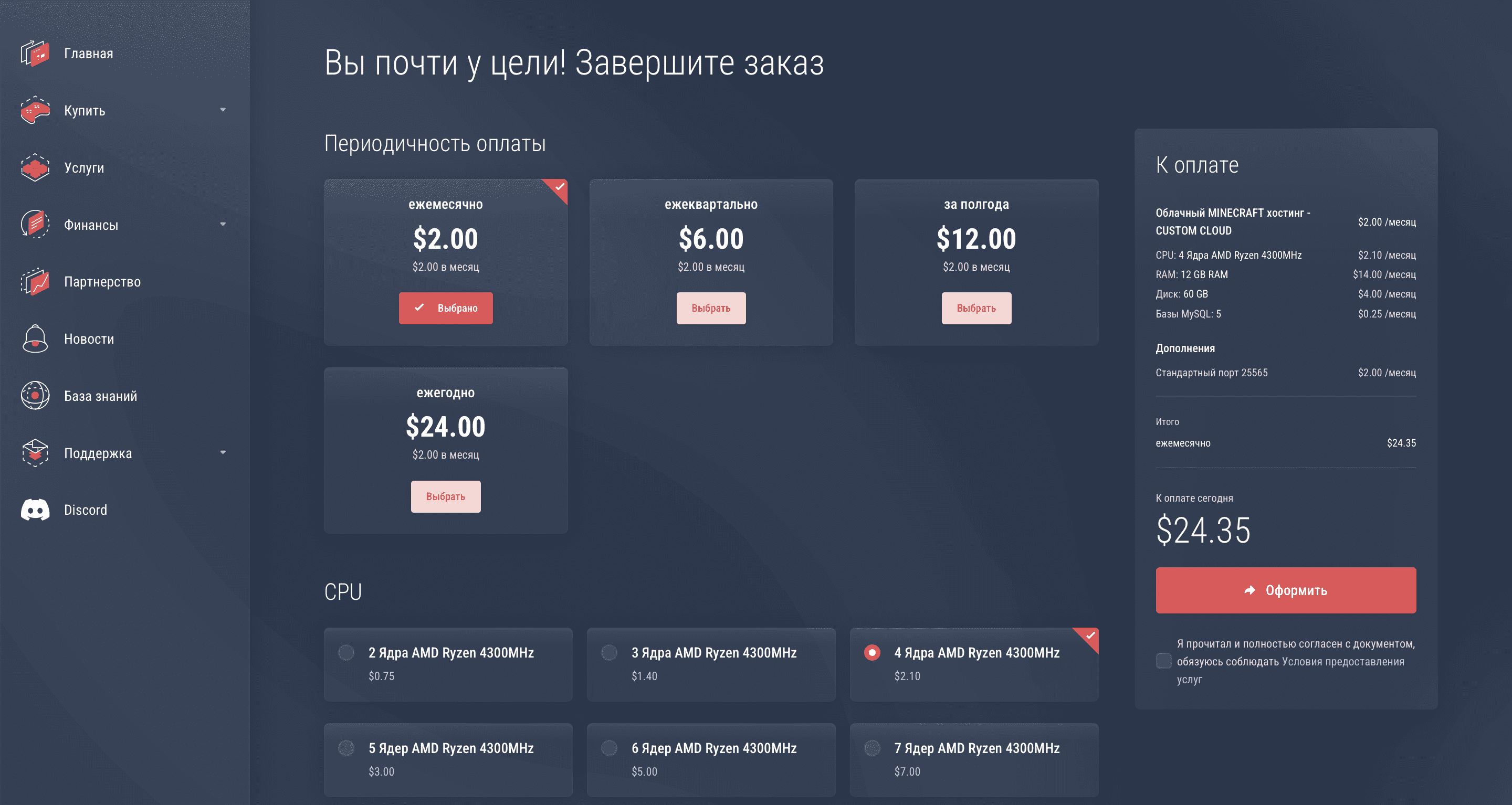Image resolution: width=1512 pixels, height=805 pixels.
Task: Click the База знаний atom icon
Action: (35, 396)
